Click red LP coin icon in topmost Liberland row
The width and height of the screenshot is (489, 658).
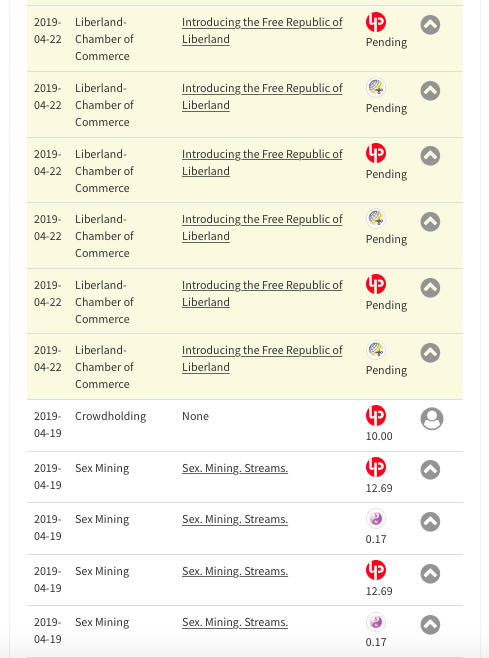point(376,22)
